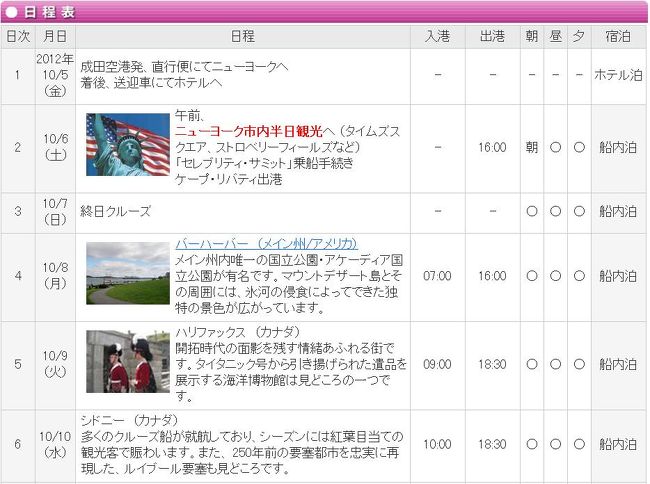The image size is (650, 484).
Task: Click the white circle bullet beside 日程表
Action: [12, 12]
